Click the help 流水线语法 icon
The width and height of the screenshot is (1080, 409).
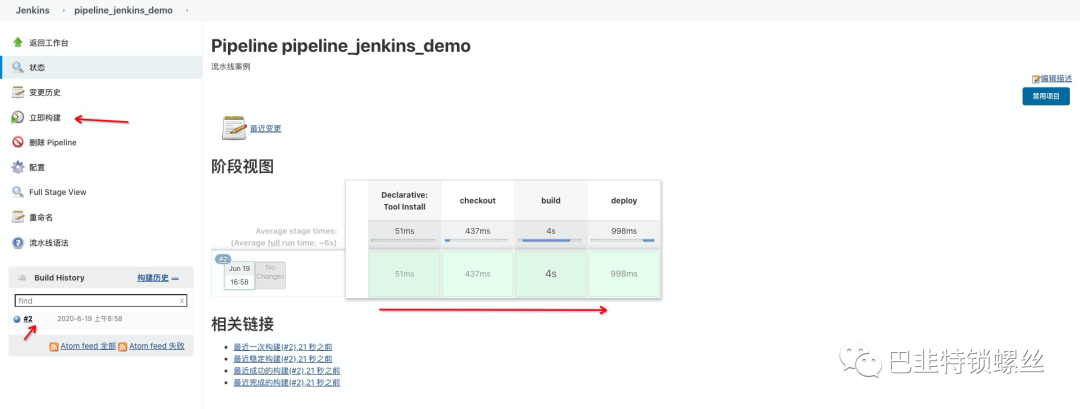(x=18, y=242)
